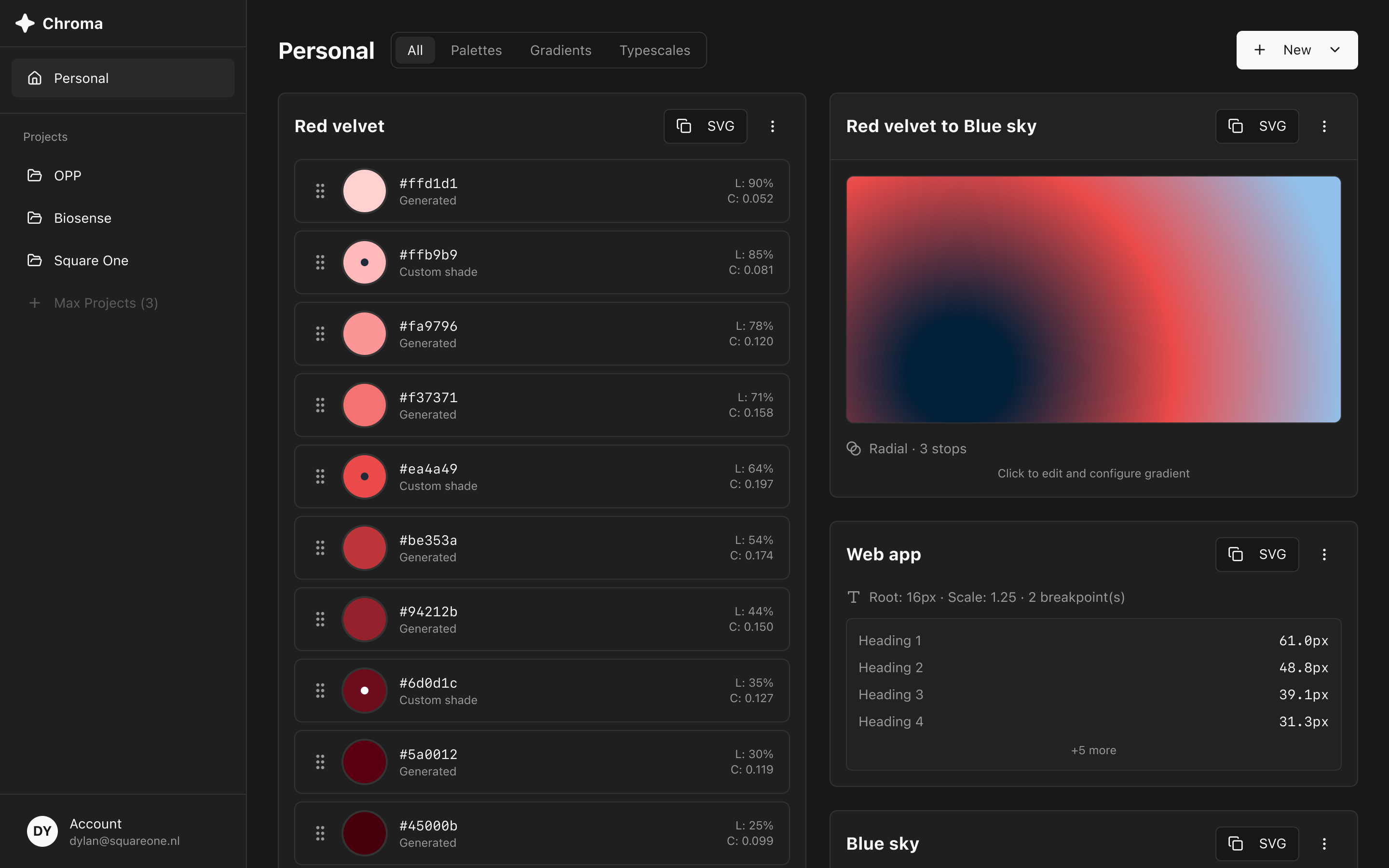The height and width of the screenshot is (868, 1389).
Task: Click the Chroma star logo icon
Action: [x=25, y=24]
